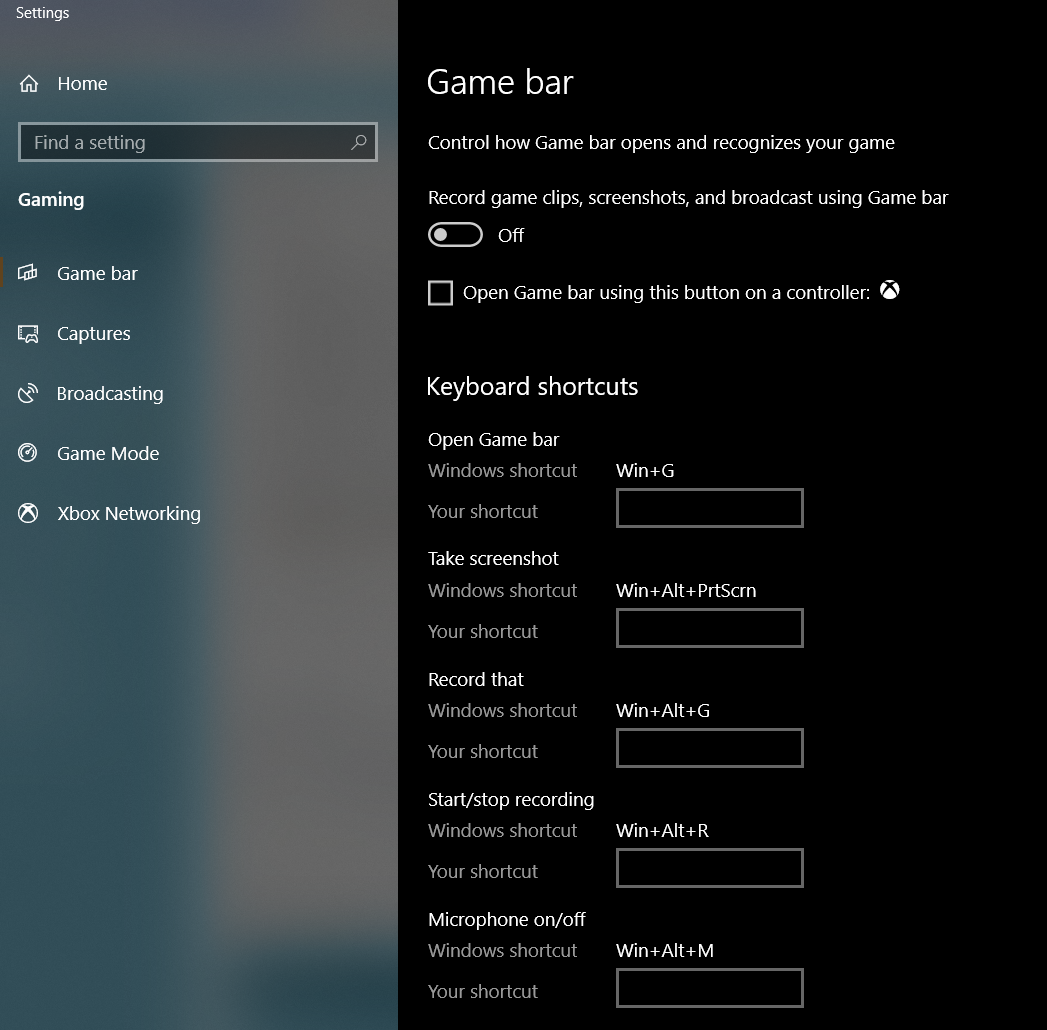Click the Game bar sidebar icon
Viewport: 1047px width, 1030px height.
27,272
